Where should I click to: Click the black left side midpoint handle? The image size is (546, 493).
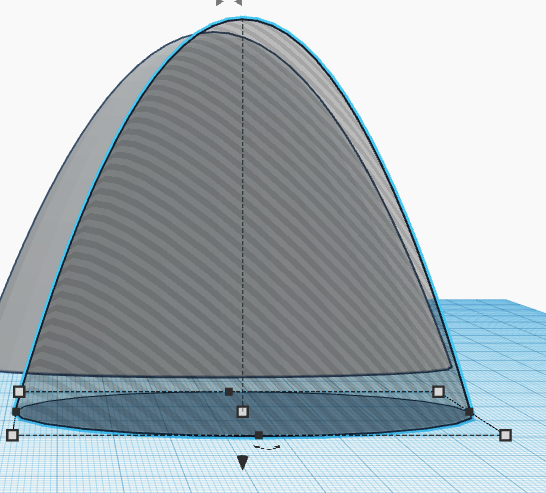point(16,412)
